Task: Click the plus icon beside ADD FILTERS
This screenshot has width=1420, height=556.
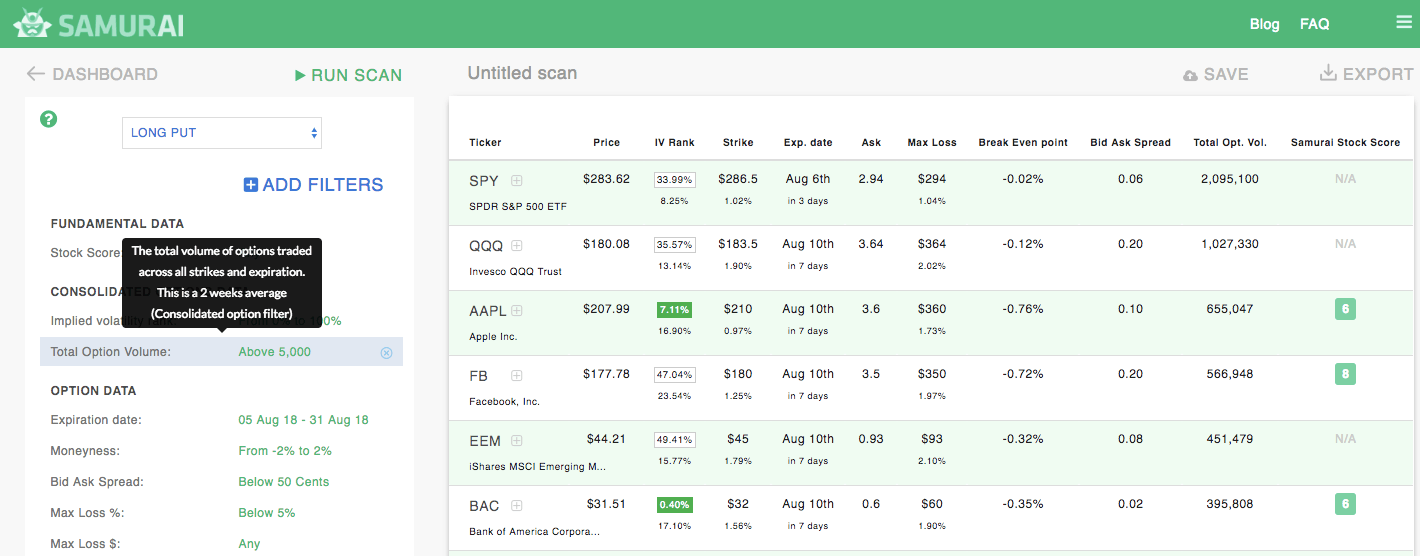Action: 251,185
